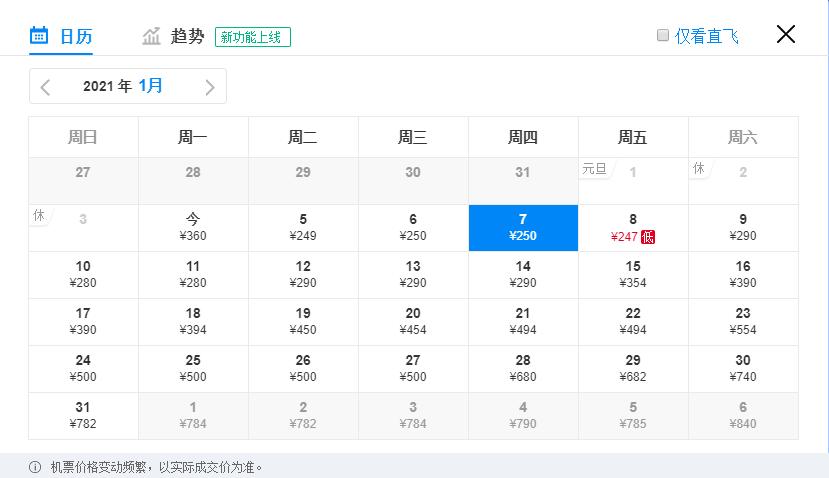Close the price calendar popup
The height and width of the screenshot is (478, 829).
pyautogui.click(x=786, y=34)
